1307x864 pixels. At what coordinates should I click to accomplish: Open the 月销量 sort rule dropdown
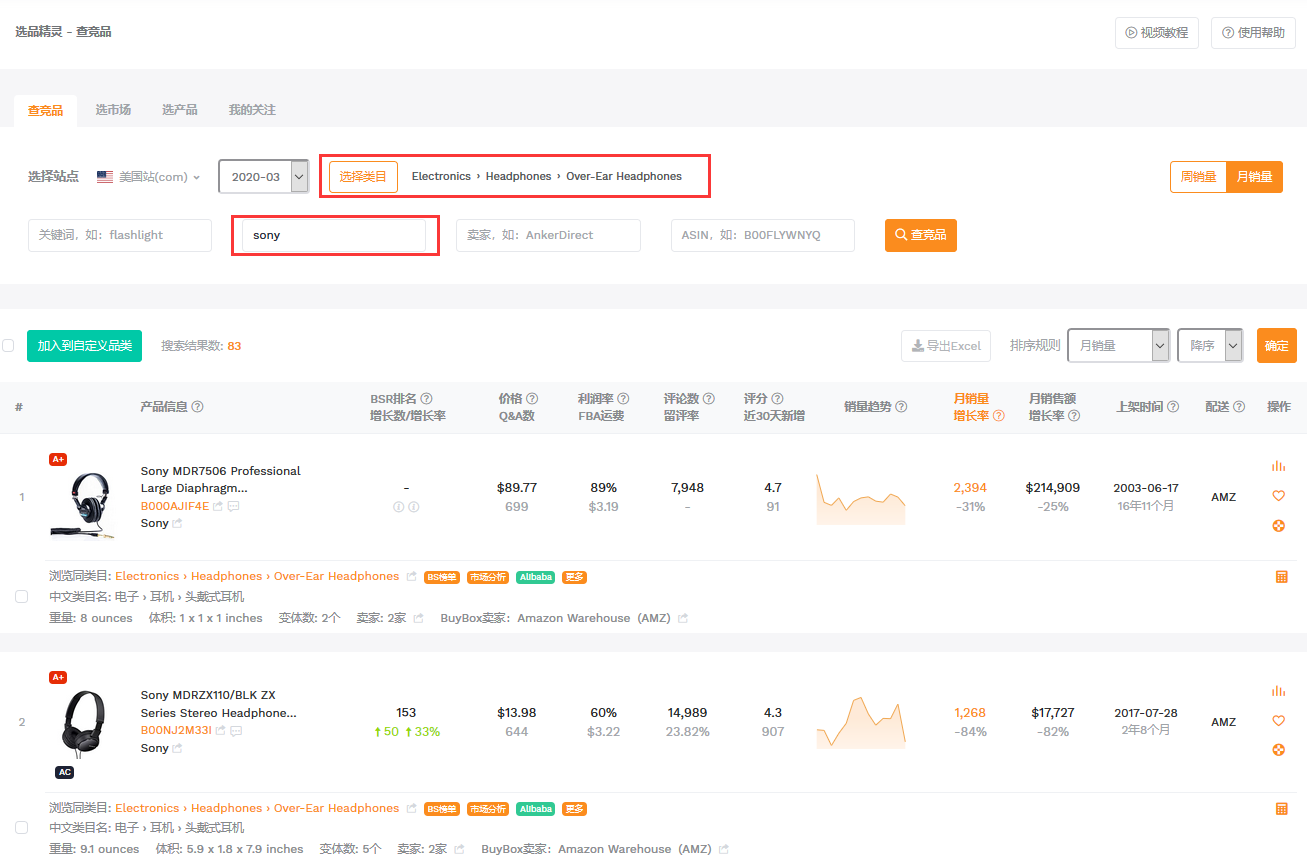(x=1118, y=345)
